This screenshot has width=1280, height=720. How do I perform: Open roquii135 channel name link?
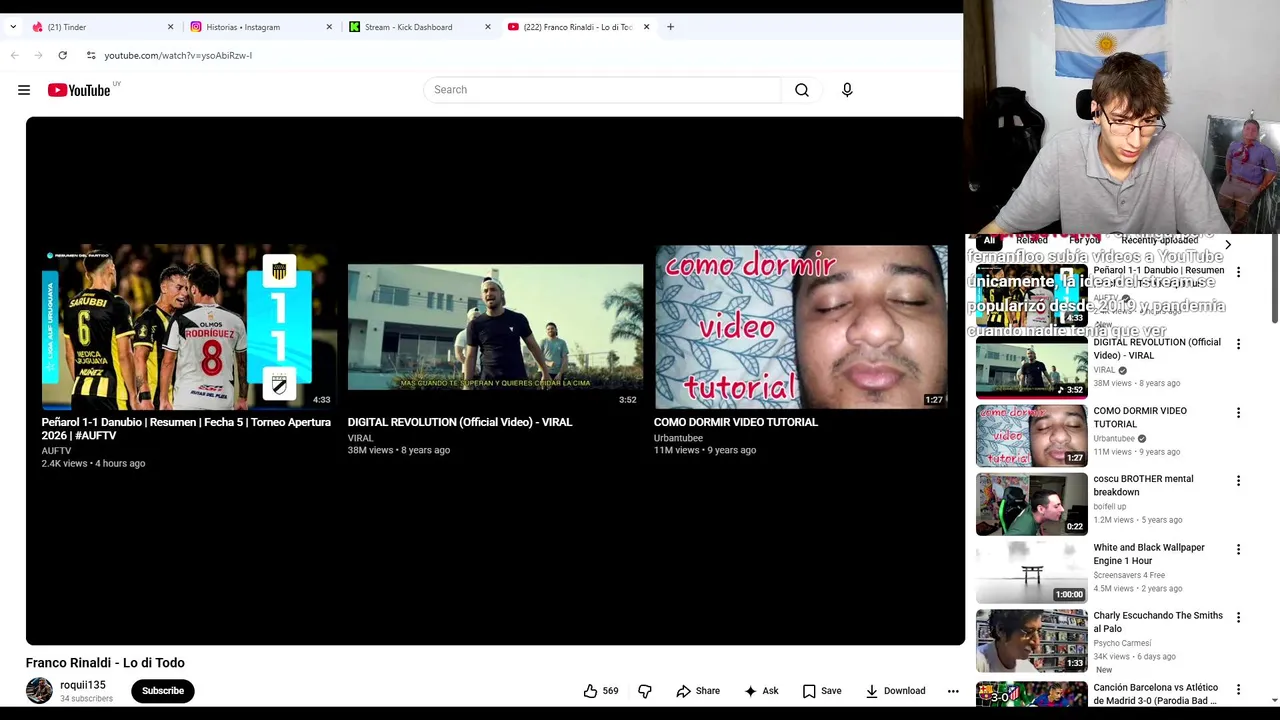(x=83, y=685)
